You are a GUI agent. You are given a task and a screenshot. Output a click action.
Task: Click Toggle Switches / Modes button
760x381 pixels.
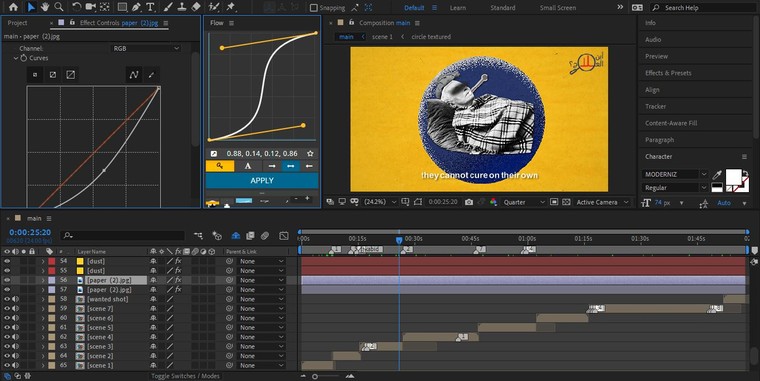pyautogui.click(x=185, y=376)
